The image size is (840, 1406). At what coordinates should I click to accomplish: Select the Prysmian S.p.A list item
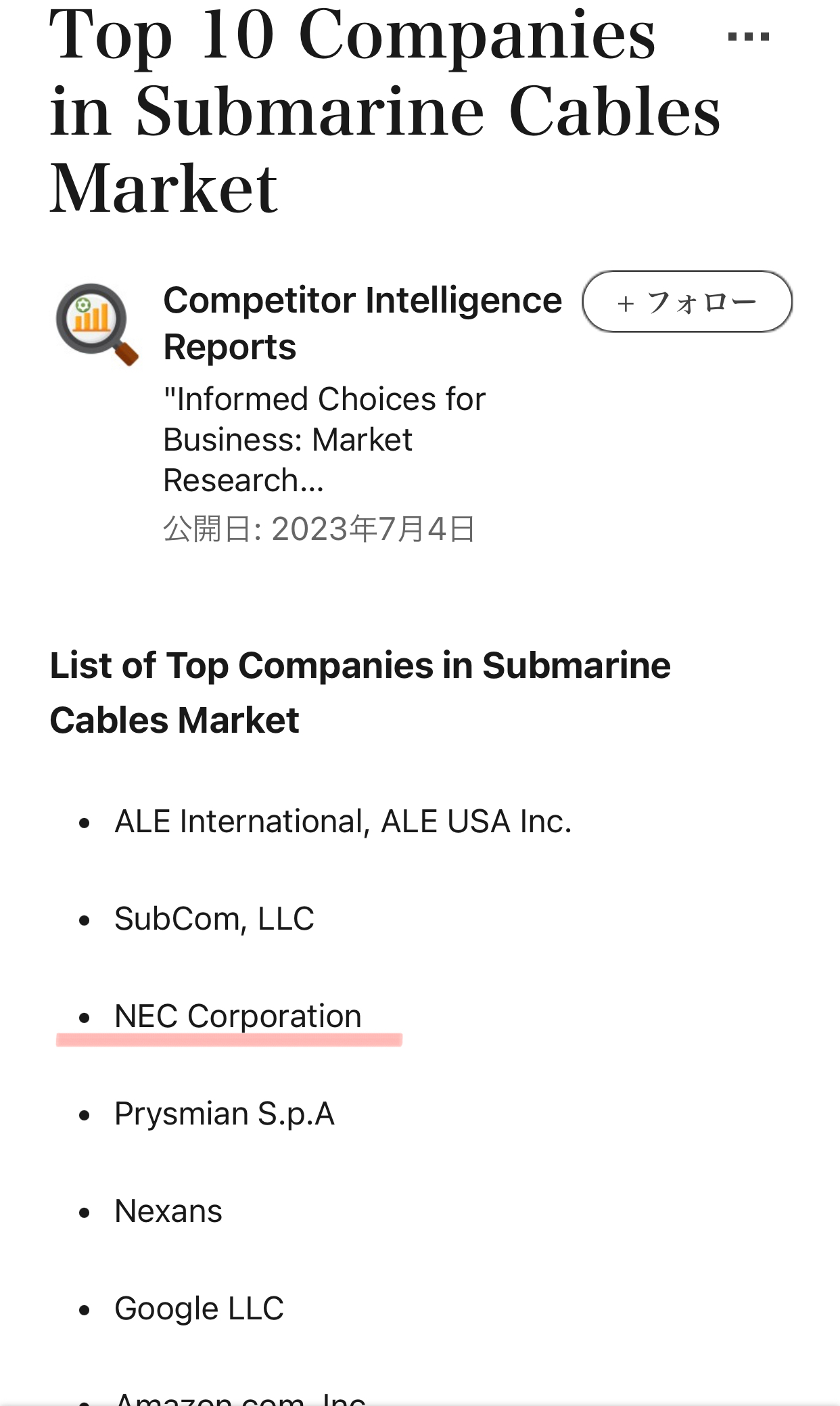coord(225,1114)
